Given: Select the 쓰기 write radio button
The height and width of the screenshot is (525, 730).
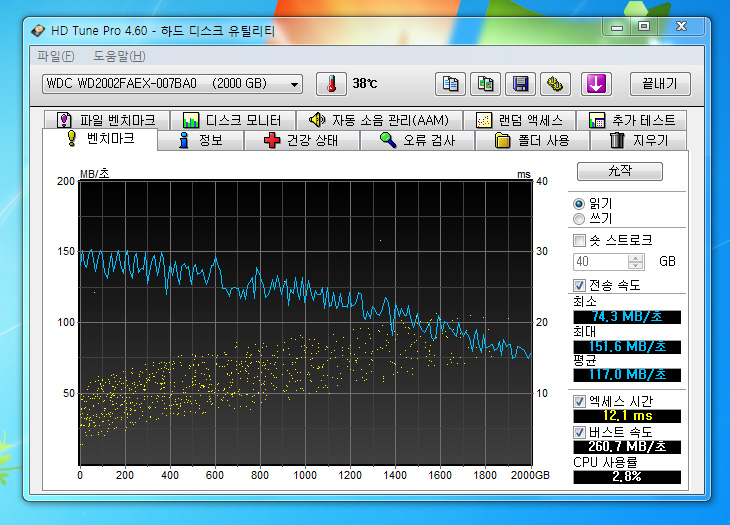Looking at the screenshot, I should [579, 219].
